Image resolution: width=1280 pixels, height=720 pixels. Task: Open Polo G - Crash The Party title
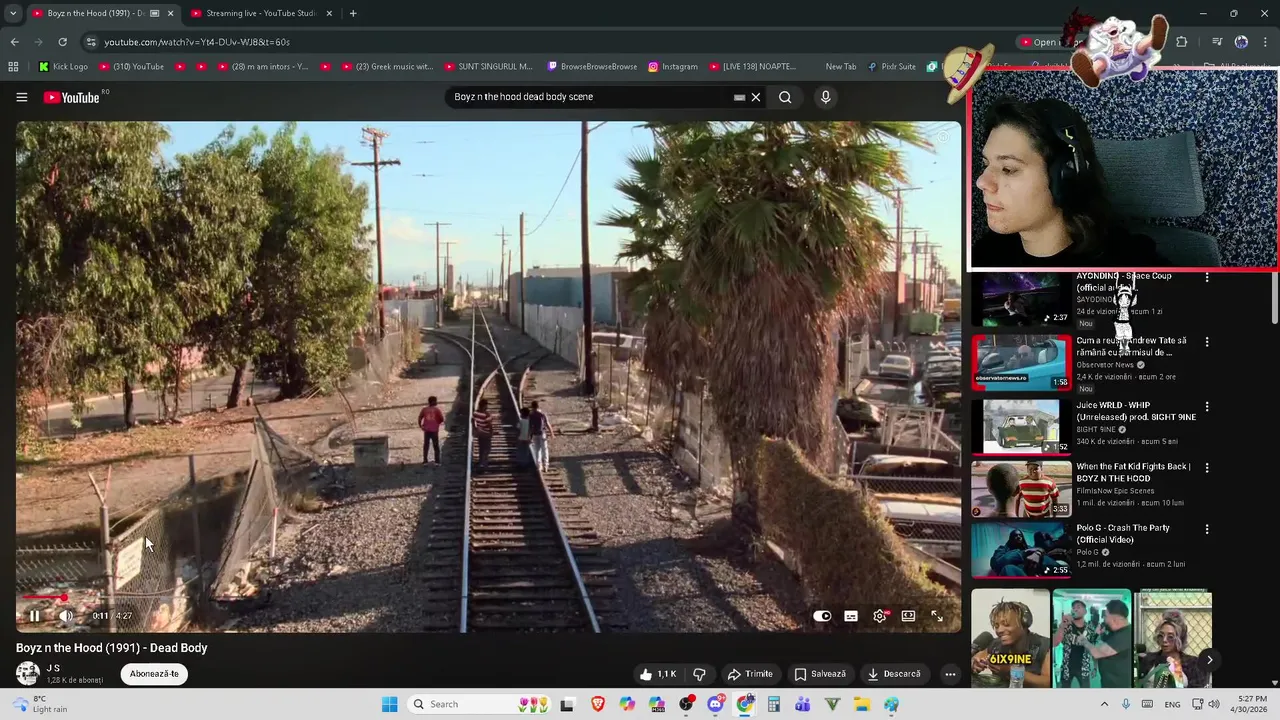[x=1123, y=534]
